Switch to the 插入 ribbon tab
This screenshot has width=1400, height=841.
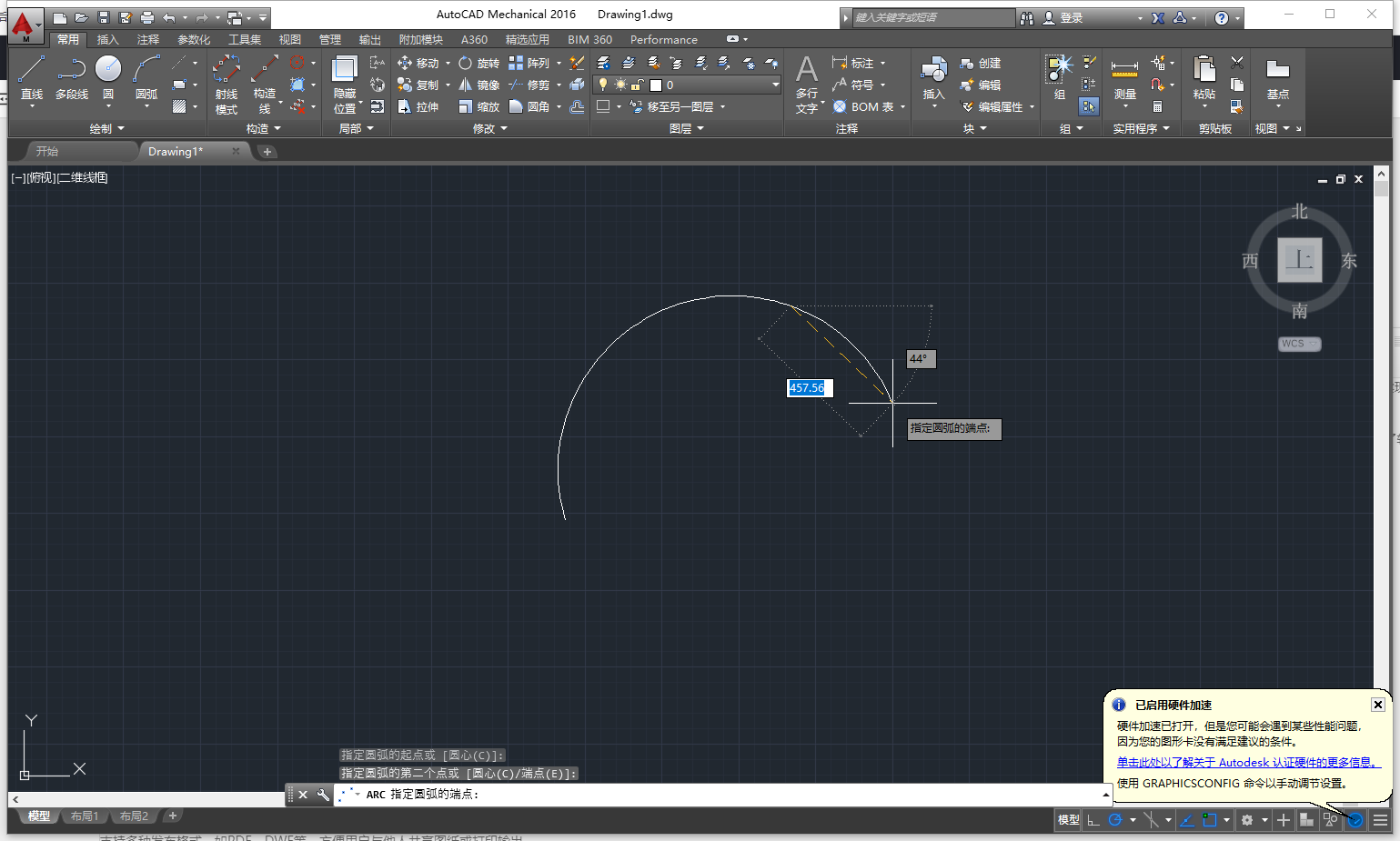[108, 39]
